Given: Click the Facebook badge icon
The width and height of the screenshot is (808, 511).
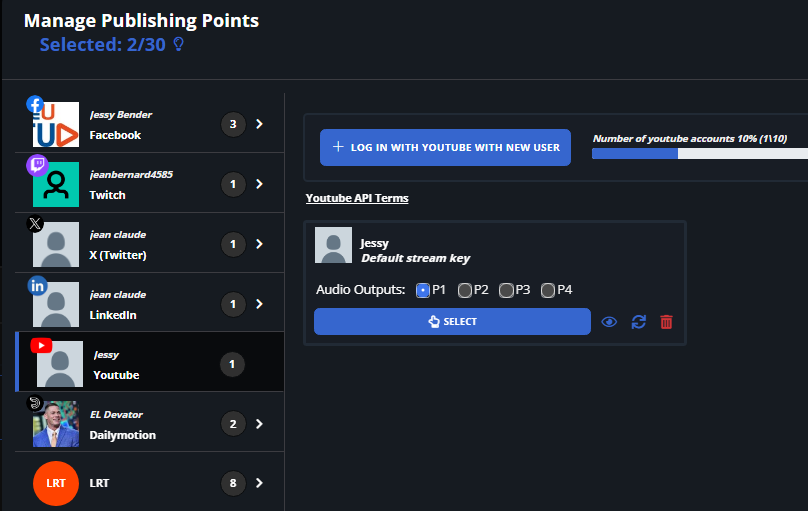Looking at the screenshot, I should pos(35,105).
